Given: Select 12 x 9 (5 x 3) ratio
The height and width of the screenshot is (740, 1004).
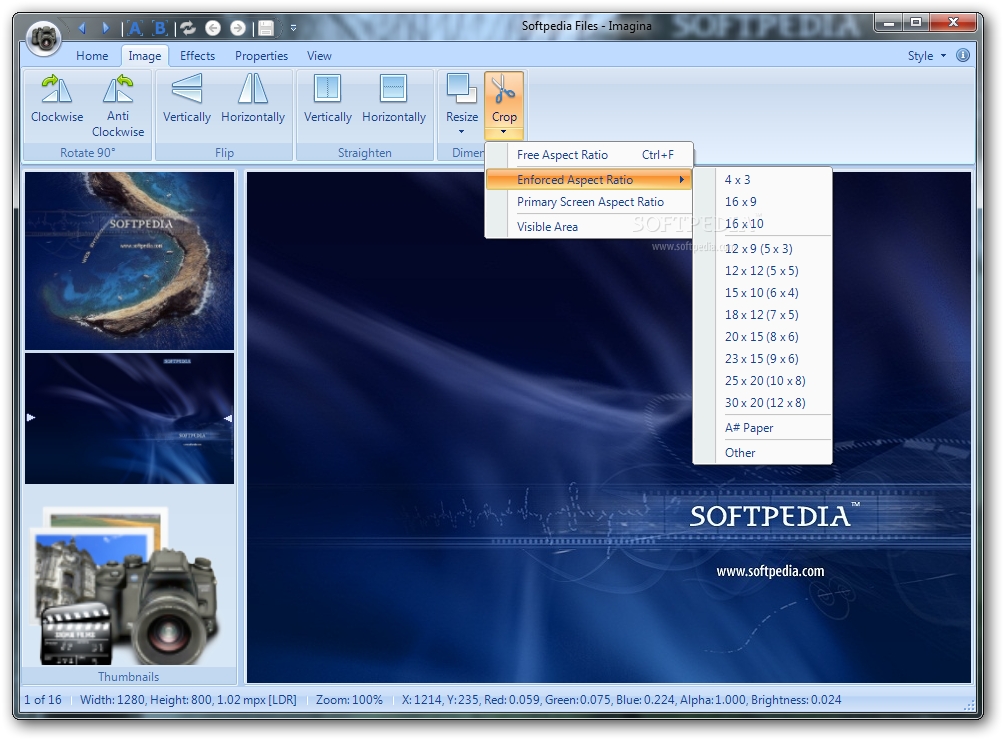Looking at the screenshot, I should (763, 249).
